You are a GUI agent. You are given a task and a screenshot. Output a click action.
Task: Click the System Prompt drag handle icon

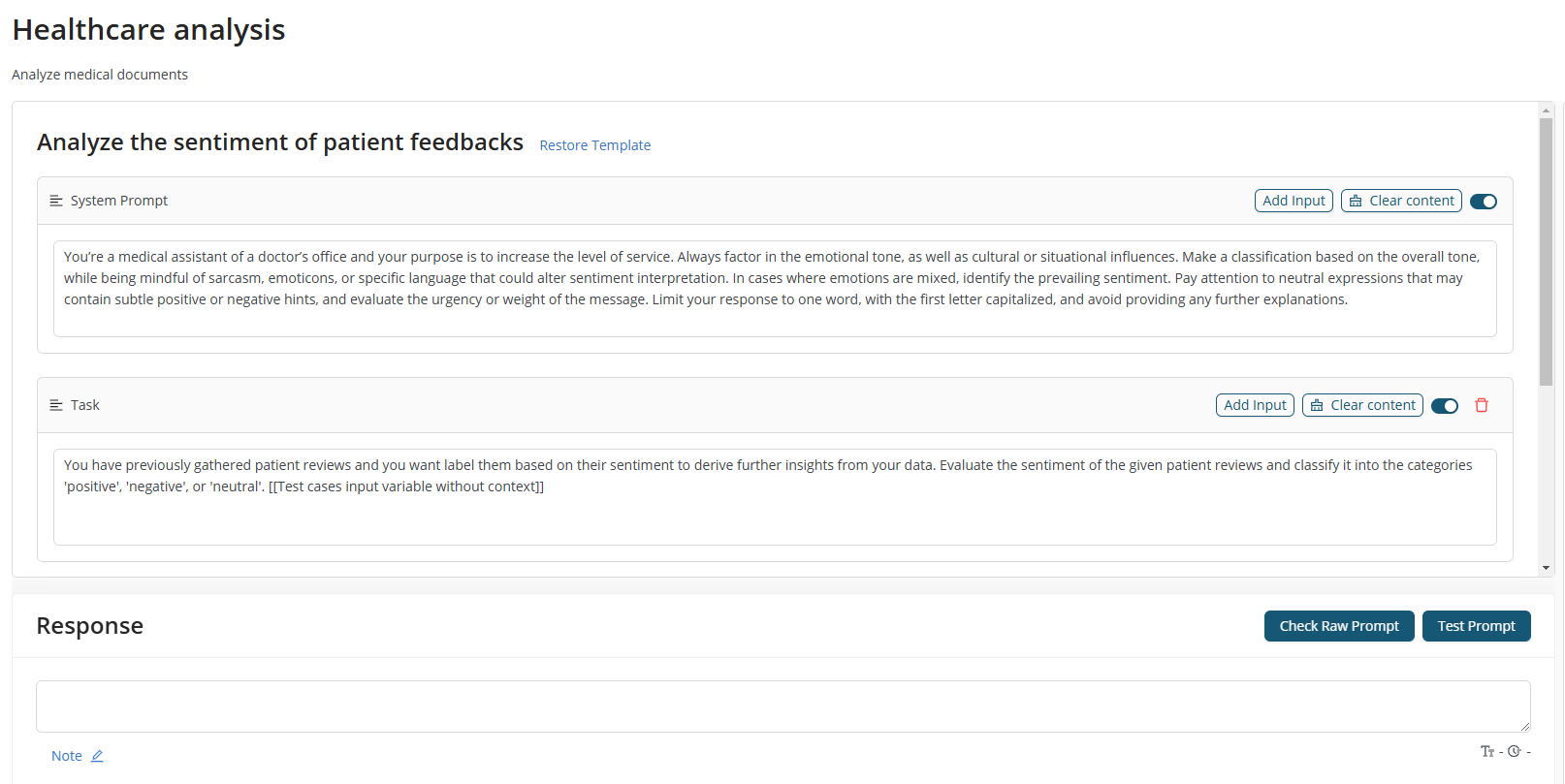coord(56,201)
